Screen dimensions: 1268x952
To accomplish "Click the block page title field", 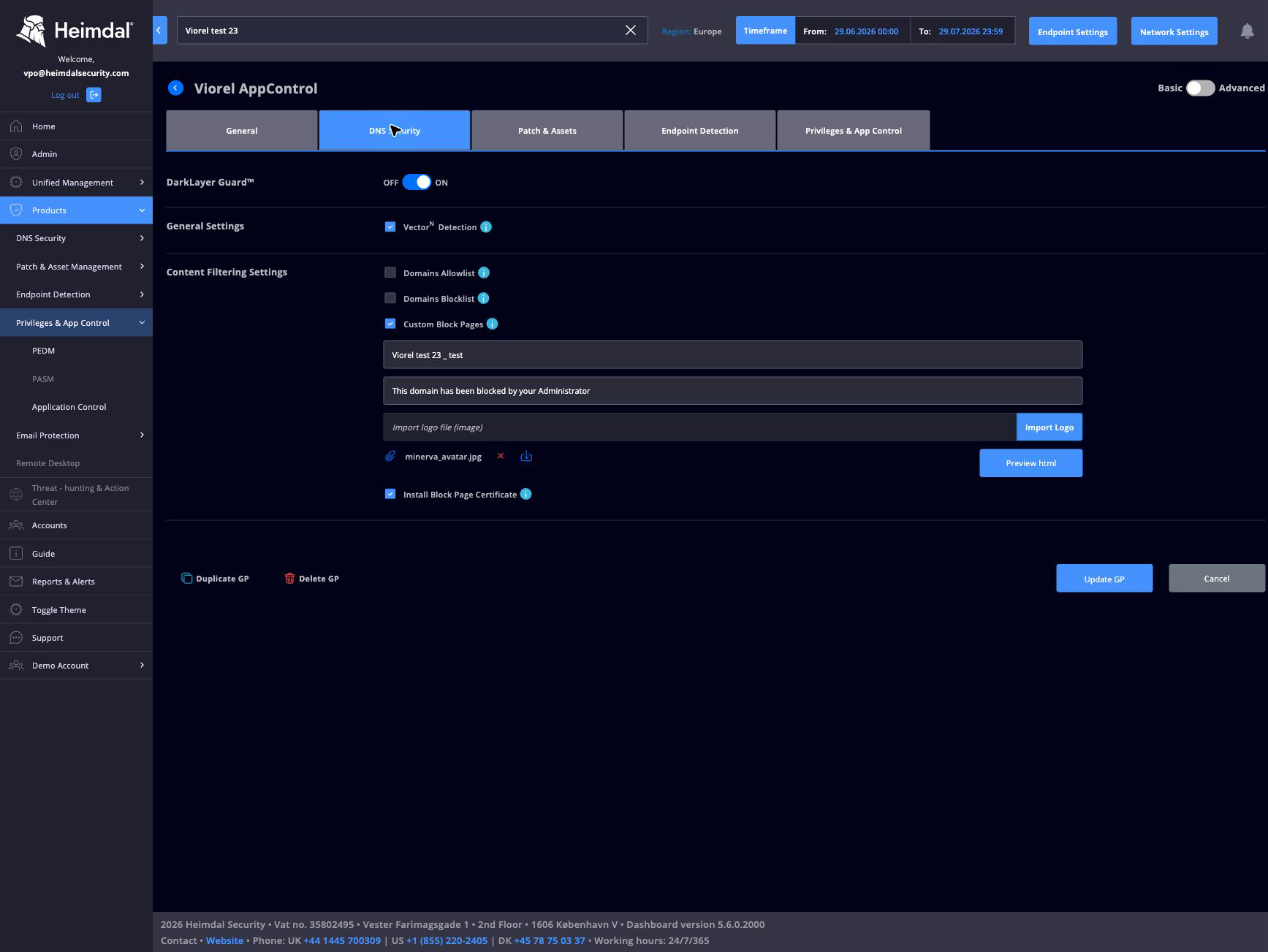I will (x=733, y=355).
